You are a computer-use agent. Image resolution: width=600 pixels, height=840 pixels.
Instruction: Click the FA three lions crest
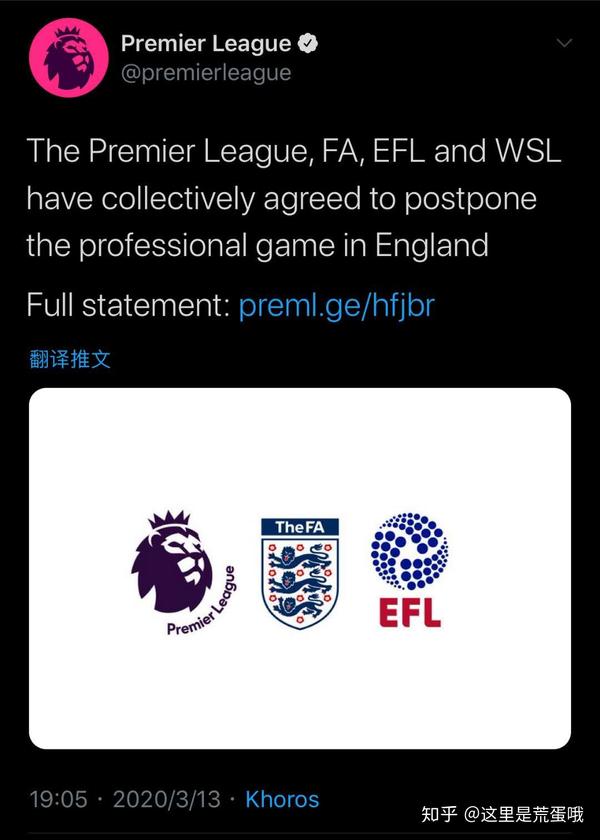coord(299,582)
